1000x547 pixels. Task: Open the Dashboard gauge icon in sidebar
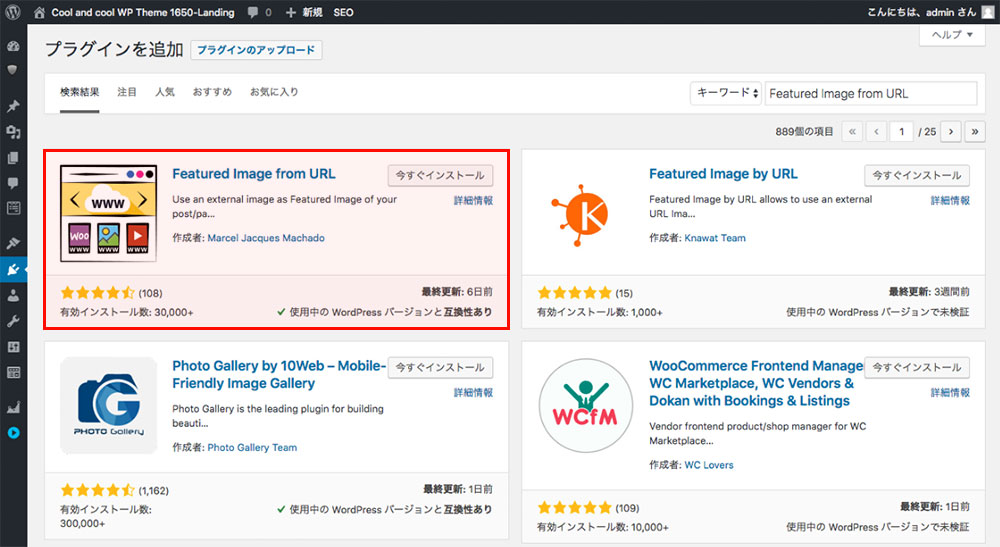(x=13, y=46)
